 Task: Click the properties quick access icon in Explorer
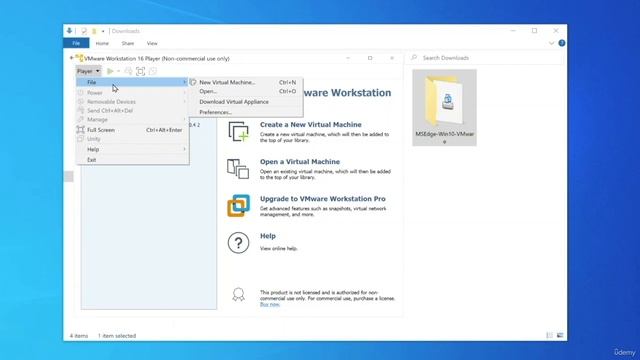(84, 31)
